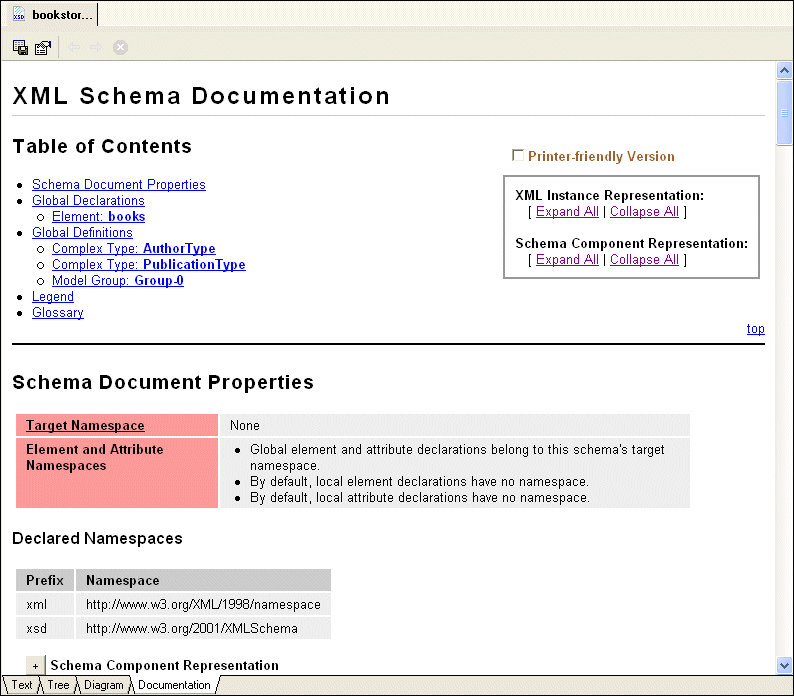Click the XSD file icon on bookstore tab

pos(18,15)
